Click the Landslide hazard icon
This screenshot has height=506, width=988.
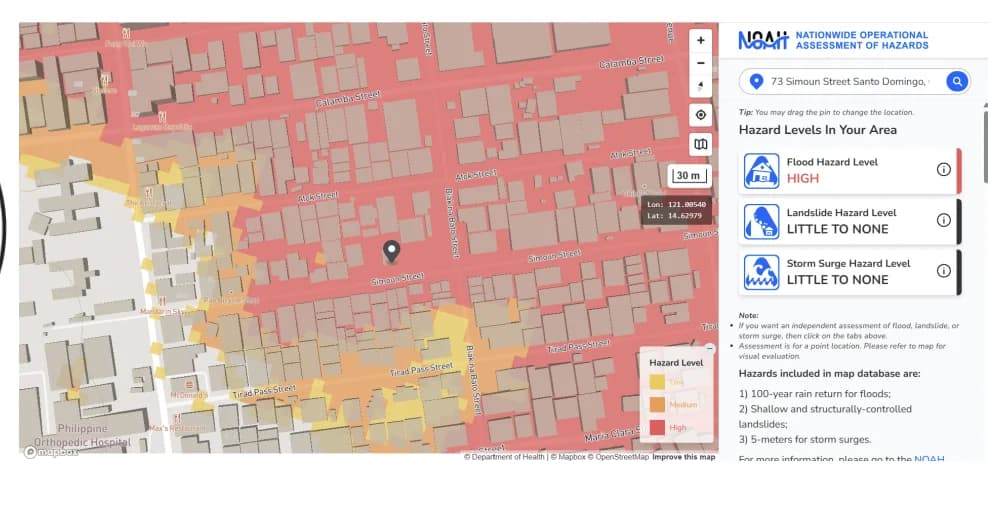coord(761,221)
